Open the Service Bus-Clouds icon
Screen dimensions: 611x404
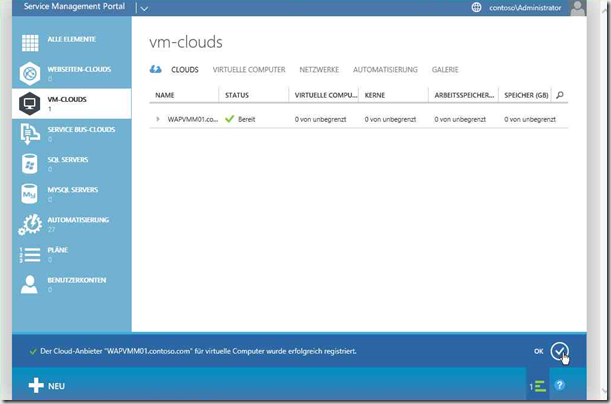click(x=30, y=134)
